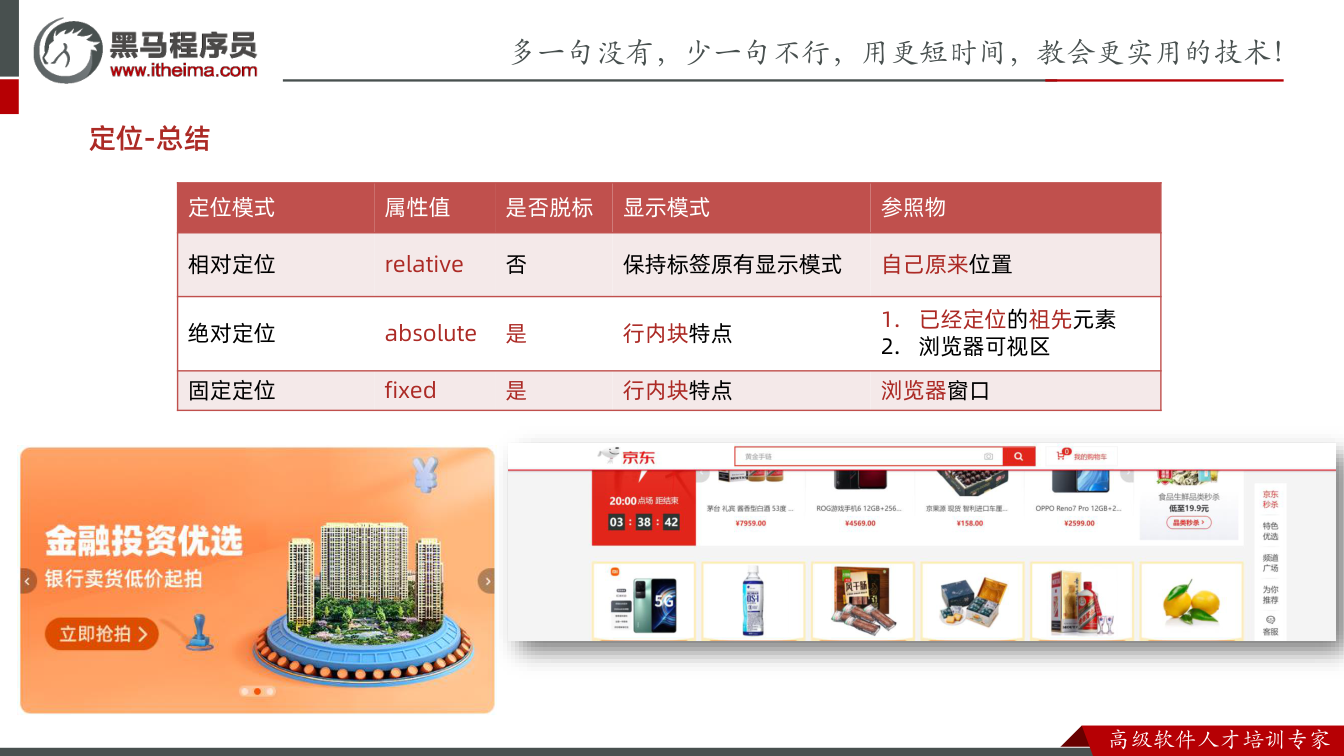Click the OPPO Reno7 Pro product title
Viewport: 1344px width, 756px height.
[1078, 509]
